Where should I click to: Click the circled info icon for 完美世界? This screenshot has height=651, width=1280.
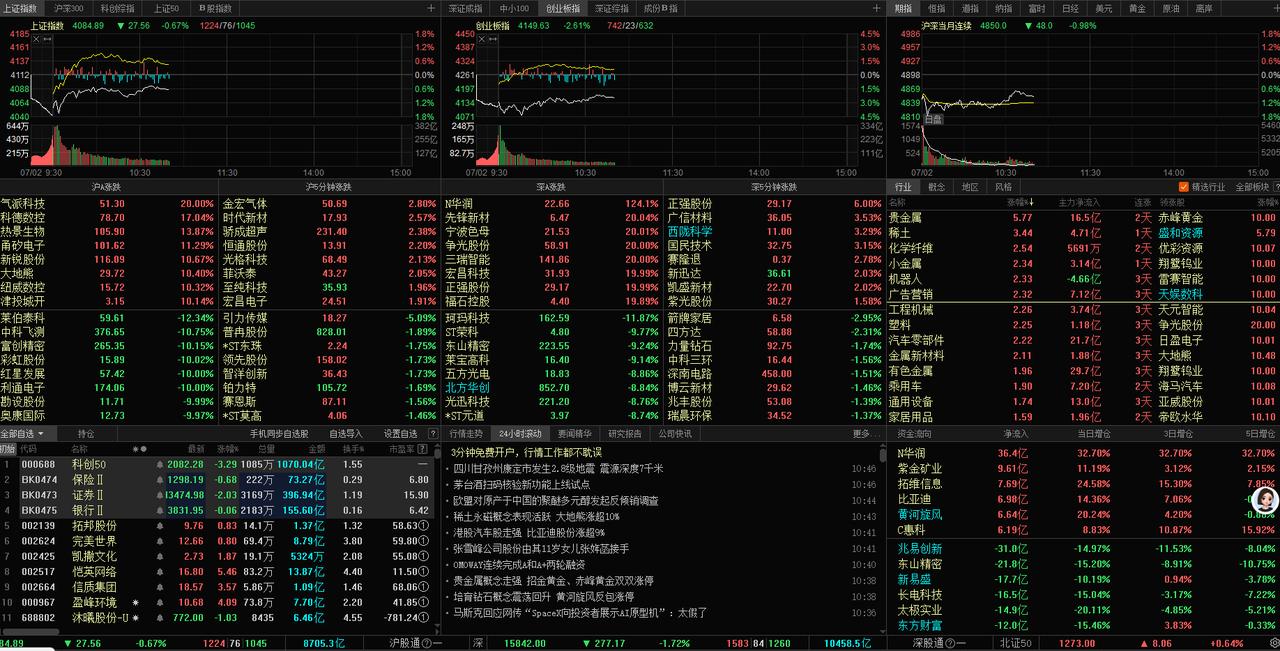tap(424, 541)
